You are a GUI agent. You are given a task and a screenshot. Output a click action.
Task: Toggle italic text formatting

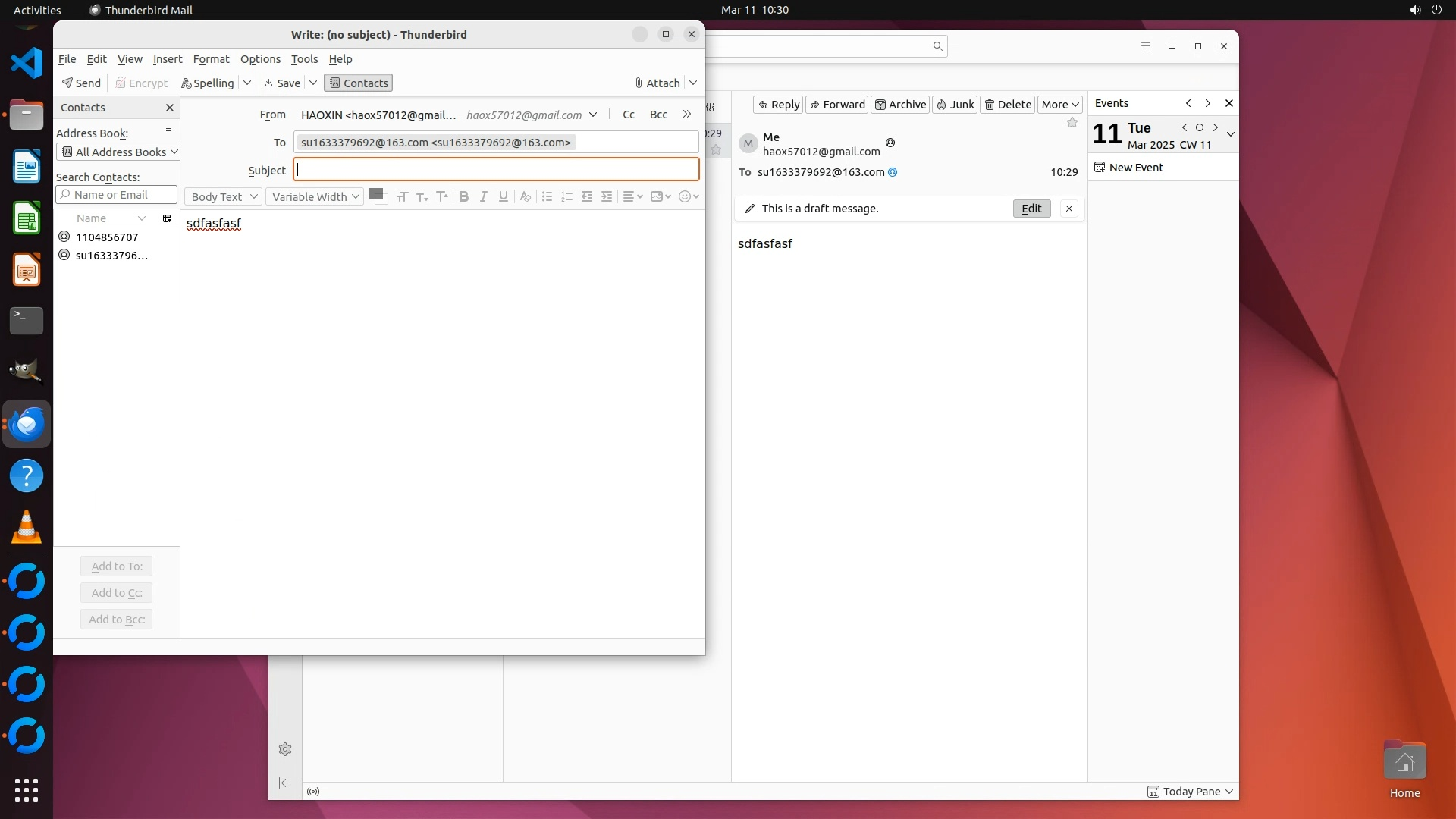click(483, 196)
